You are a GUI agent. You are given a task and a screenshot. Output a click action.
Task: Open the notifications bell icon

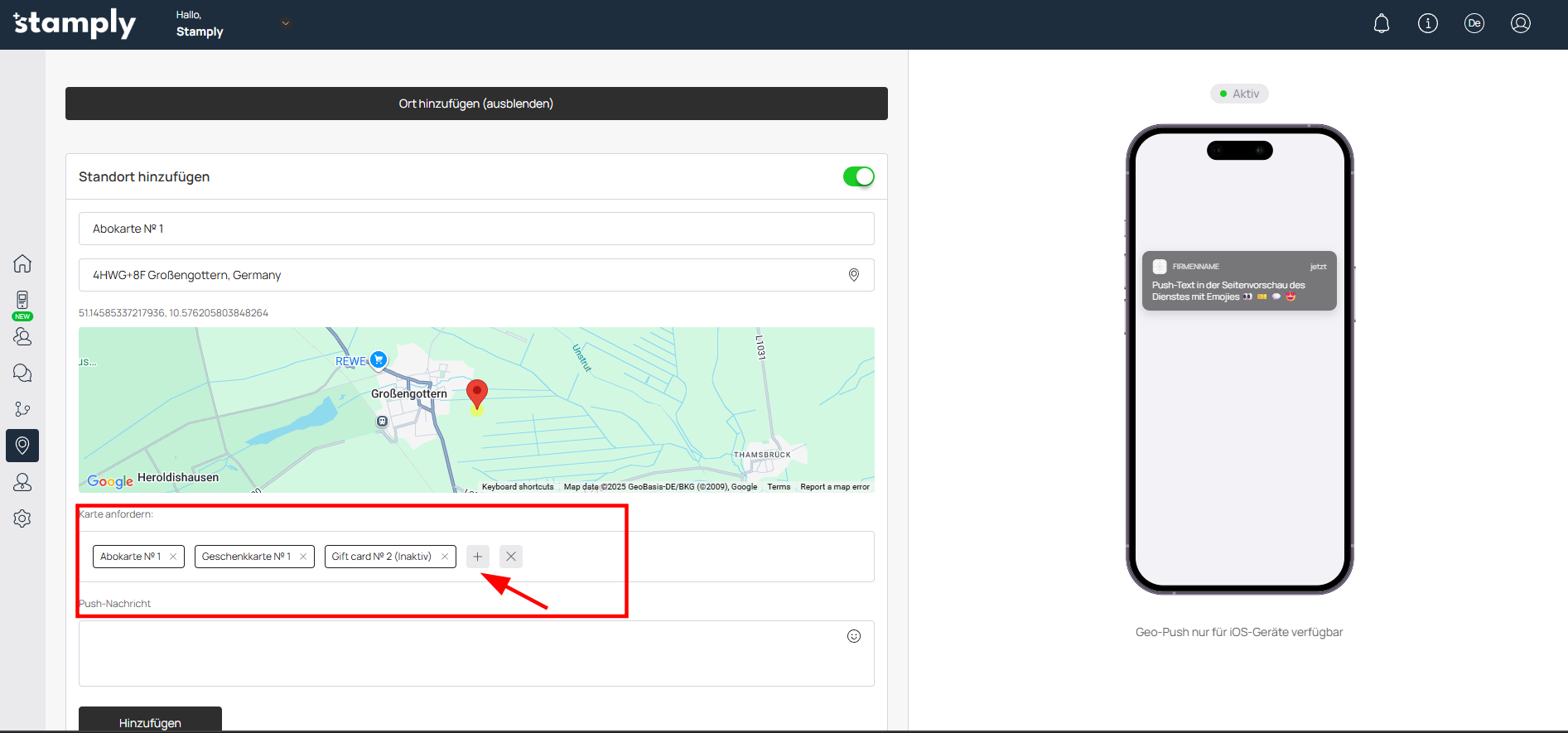coord(1381,24)
